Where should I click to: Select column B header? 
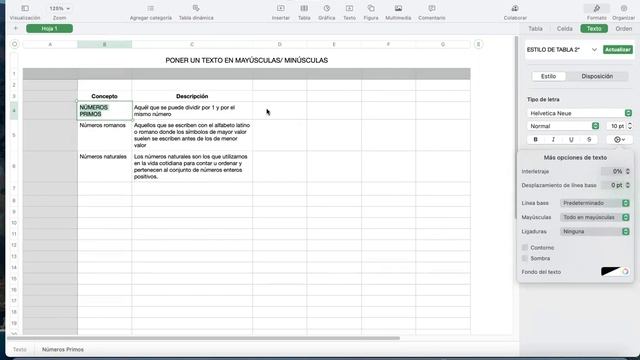(x=104, y=44)
